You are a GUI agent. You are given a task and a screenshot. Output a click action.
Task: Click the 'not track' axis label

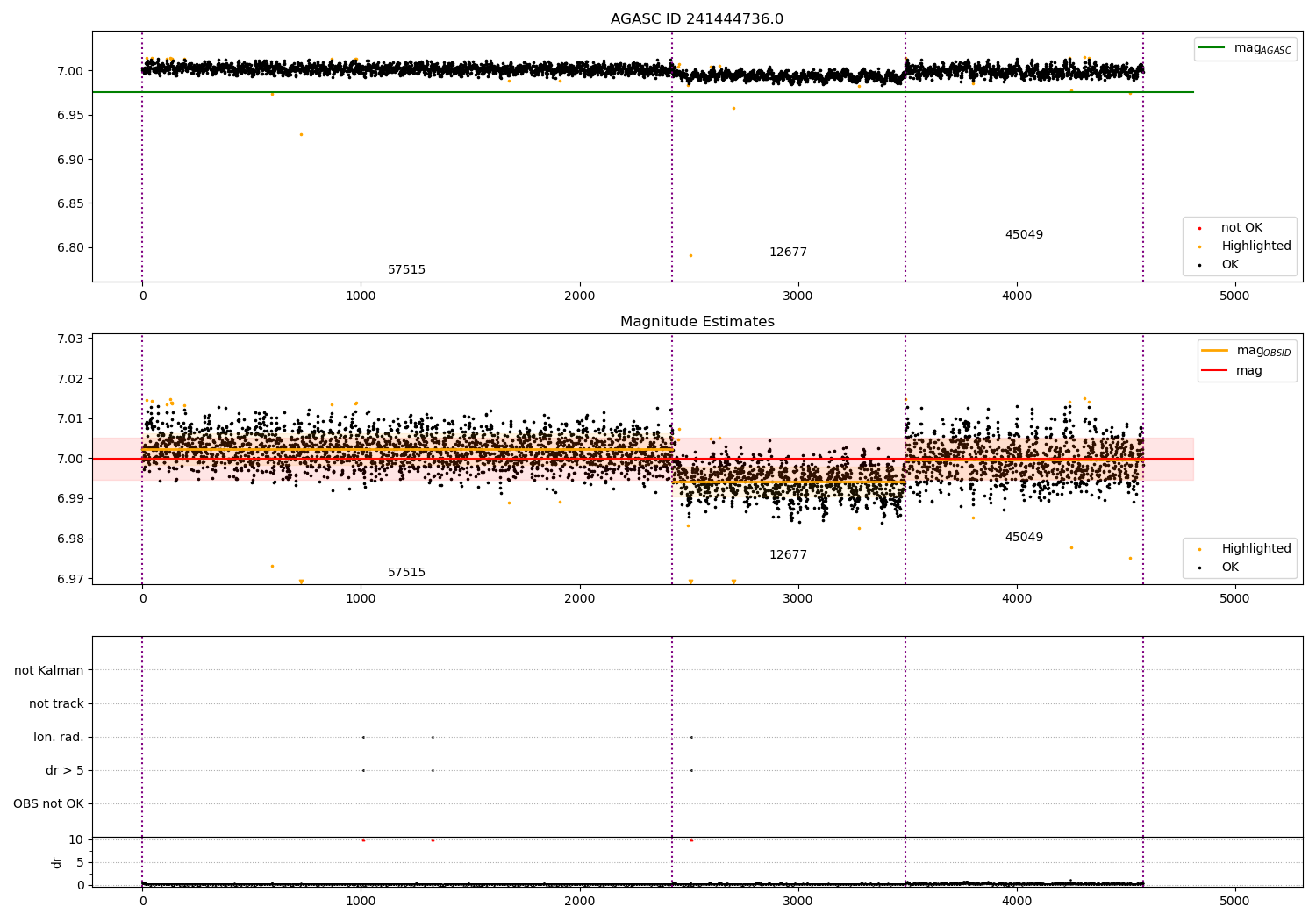click(56, 704)
